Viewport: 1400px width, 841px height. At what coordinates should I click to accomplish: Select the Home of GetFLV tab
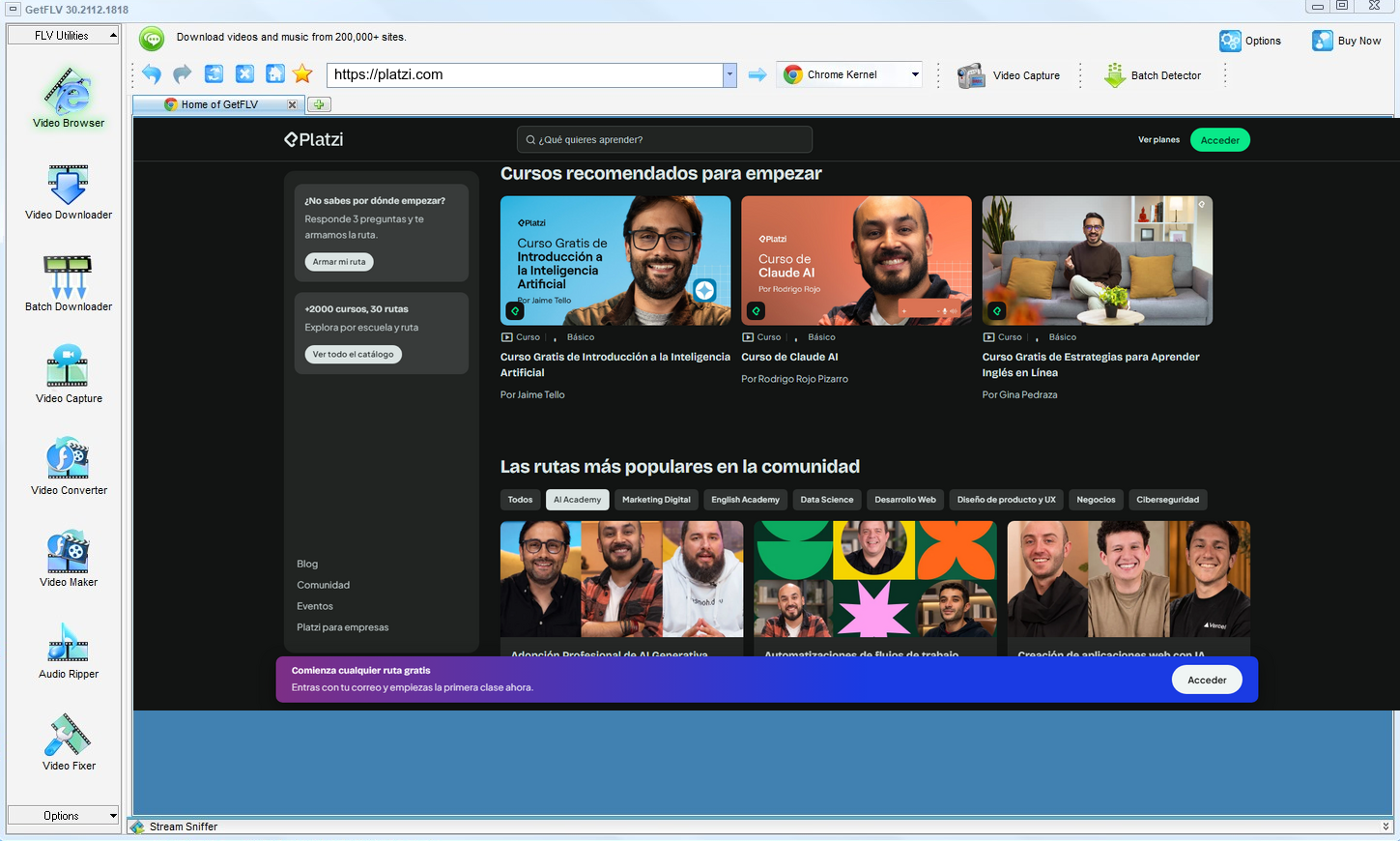click(219, 104)
